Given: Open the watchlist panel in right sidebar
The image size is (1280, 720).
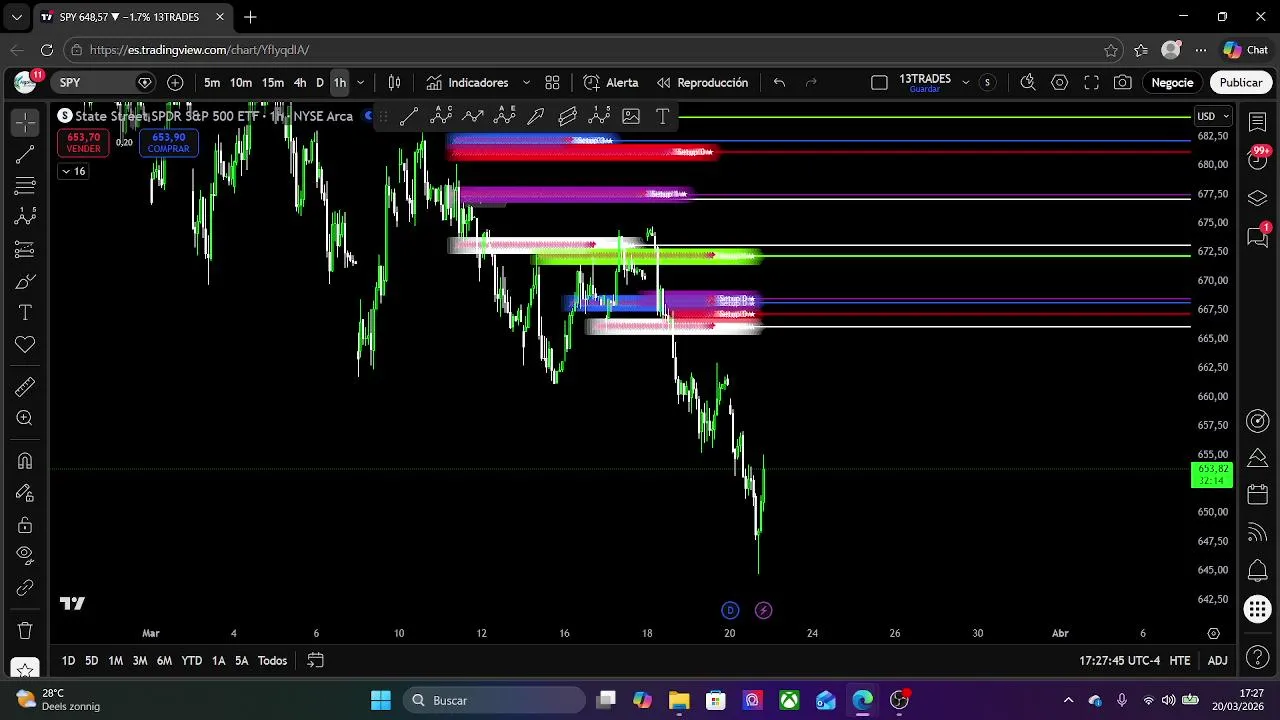Looking at the screenshot, I should (1258, 122).
